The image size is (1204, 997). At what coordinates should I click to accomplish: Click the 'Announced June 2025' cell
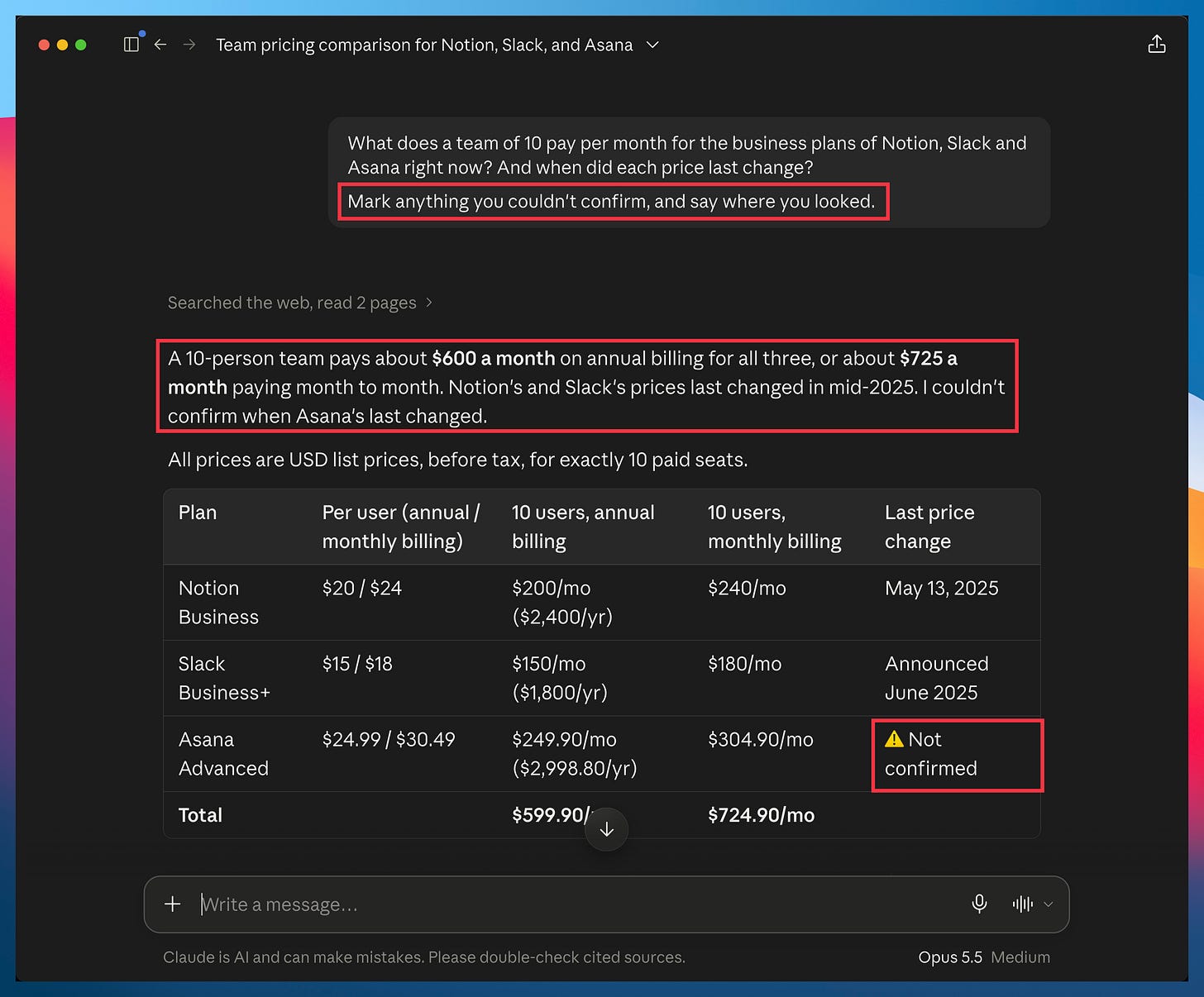point(937,678)
